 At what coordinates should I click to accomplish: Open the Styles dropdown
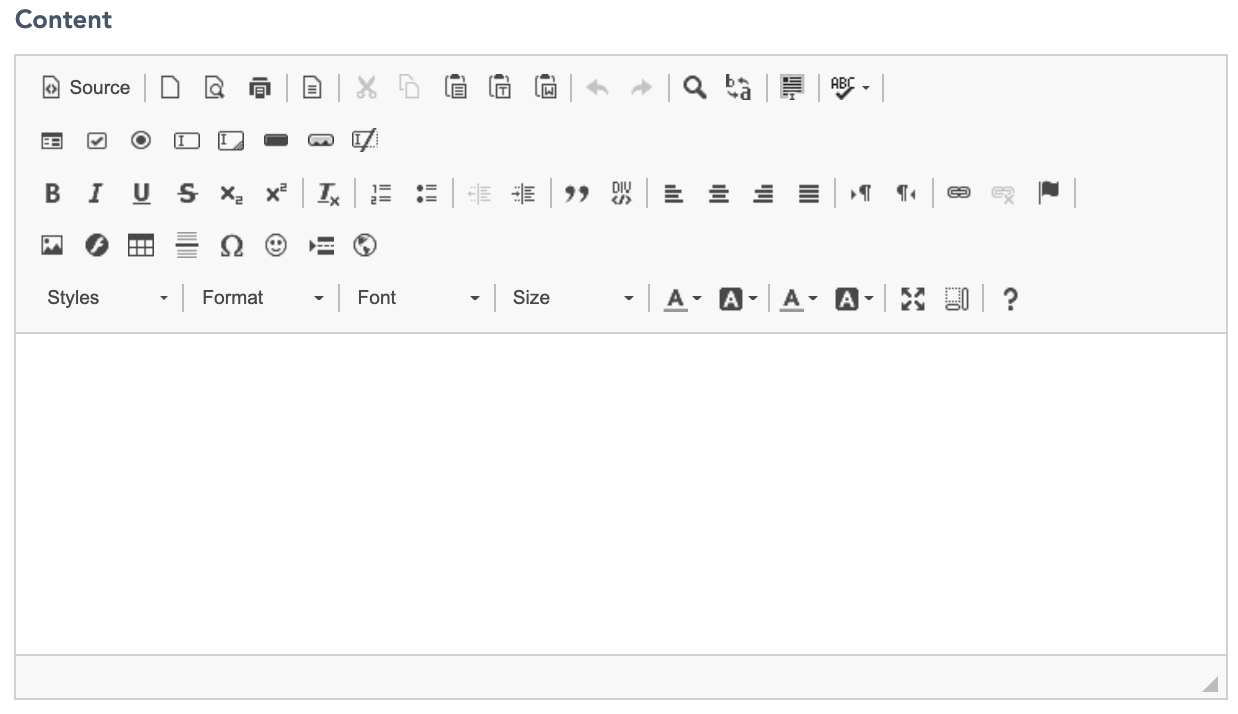tap(107, 298)
